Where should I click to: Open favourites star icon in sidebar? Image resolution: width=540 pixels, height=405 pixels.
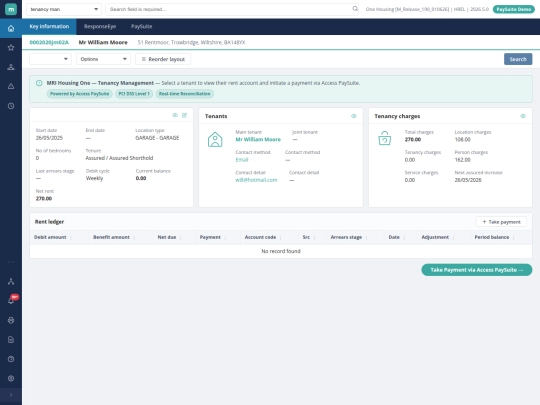click(x=11, y=48)
